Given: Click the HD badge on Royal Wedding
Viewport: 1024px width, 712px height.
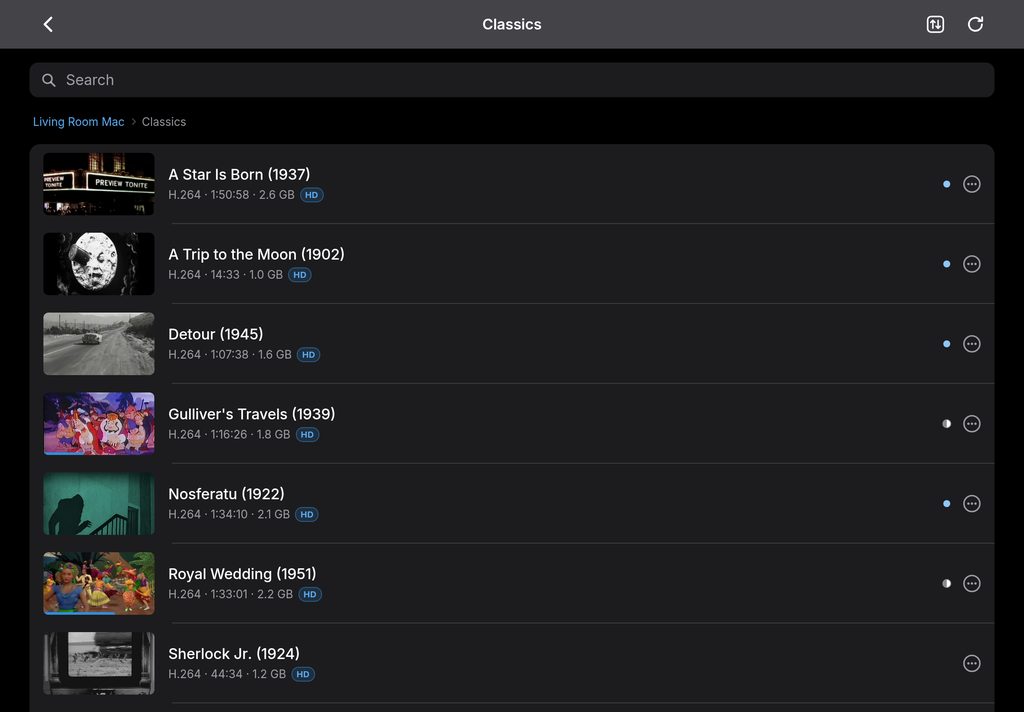Looking at the screenshot, I should tap(310, 594).
